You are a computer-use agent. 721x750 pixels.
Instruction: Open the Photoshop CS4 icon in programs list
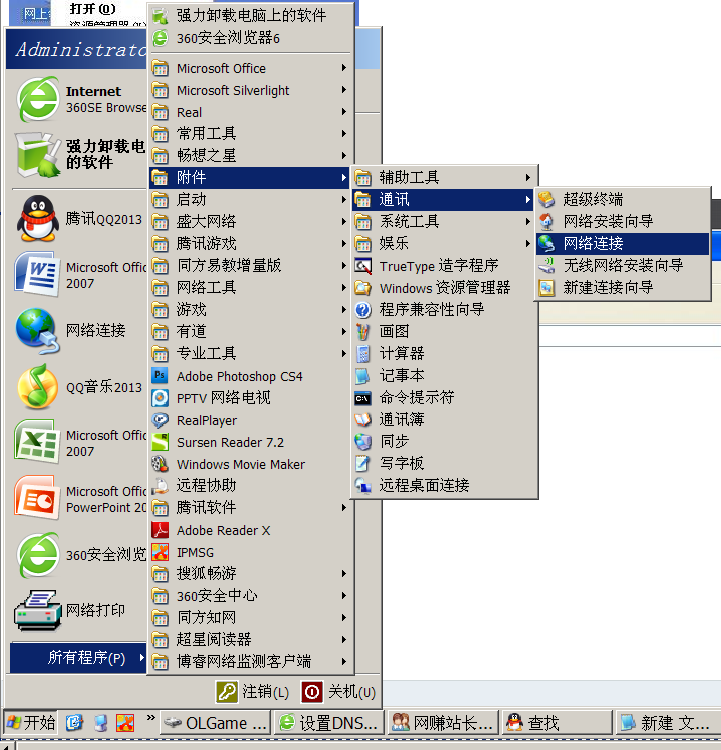(160, 376)
